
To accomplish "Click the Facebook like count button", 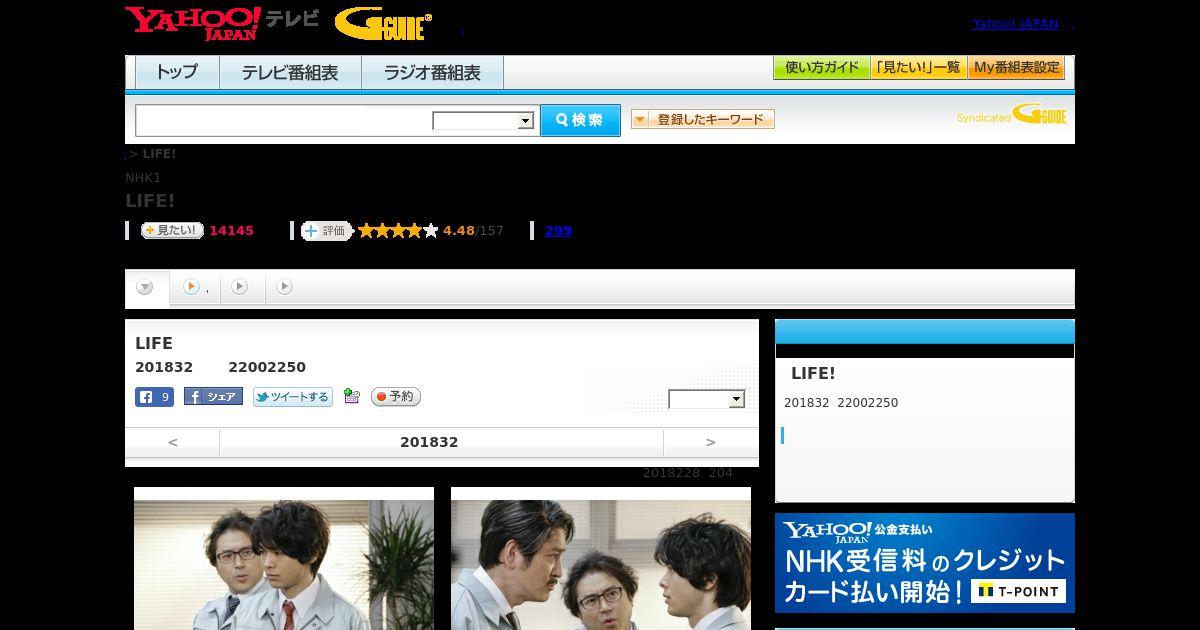I will click(x=154, y=397).
